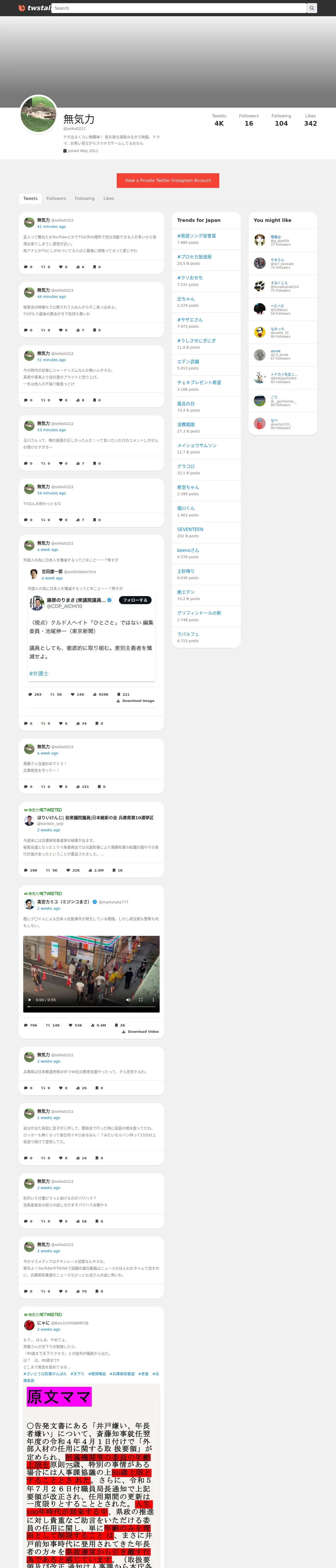This screenshot has width=336, height=1568.
Task: Open the 41 minutes ago timestamp link
Action: (x=51, y=226)
